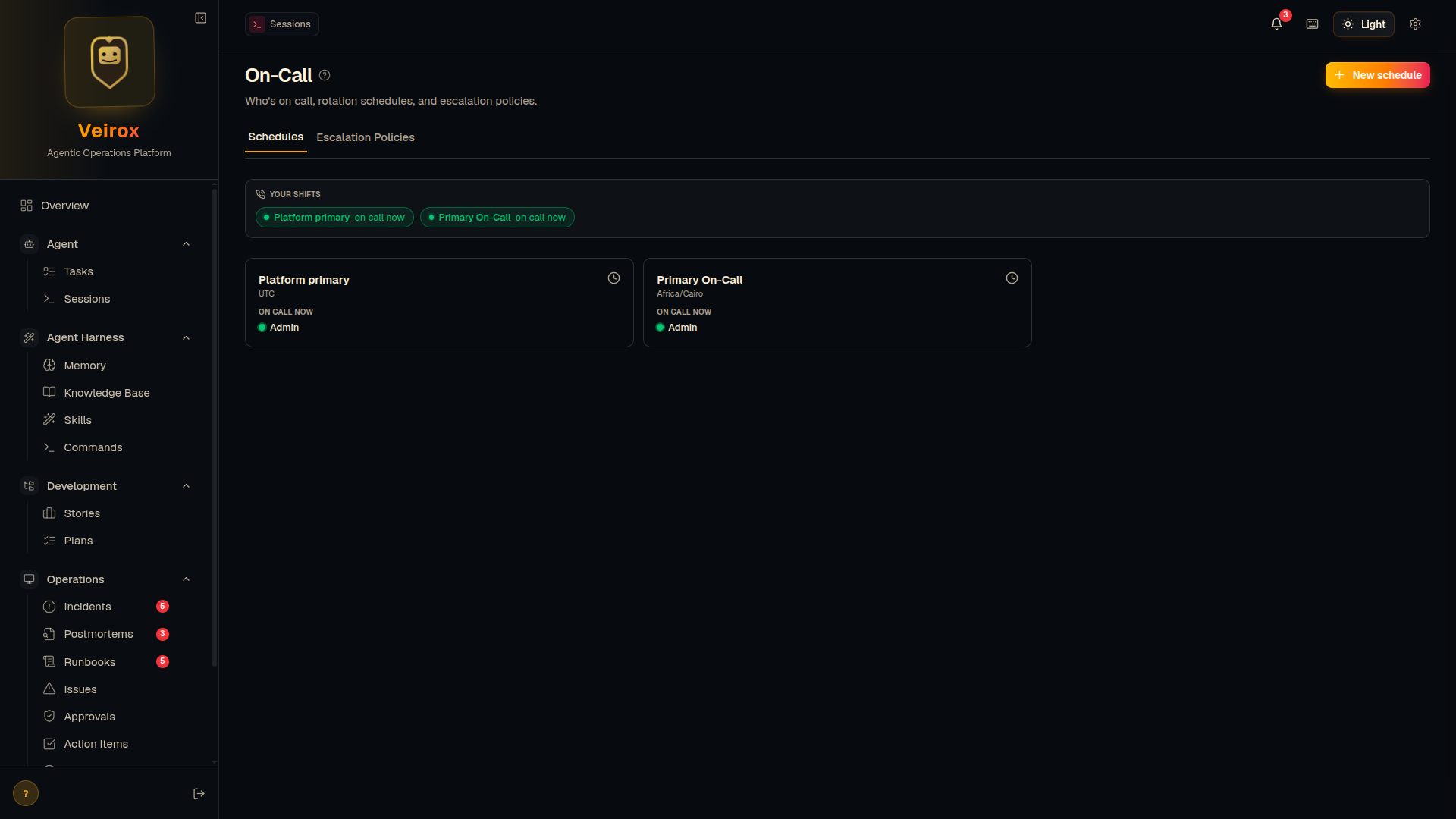Image resolution: width=1456 pixels, height=819 pixels.
Task: Click the logout icon at sidebar bottom
Action: click(199, 793)
